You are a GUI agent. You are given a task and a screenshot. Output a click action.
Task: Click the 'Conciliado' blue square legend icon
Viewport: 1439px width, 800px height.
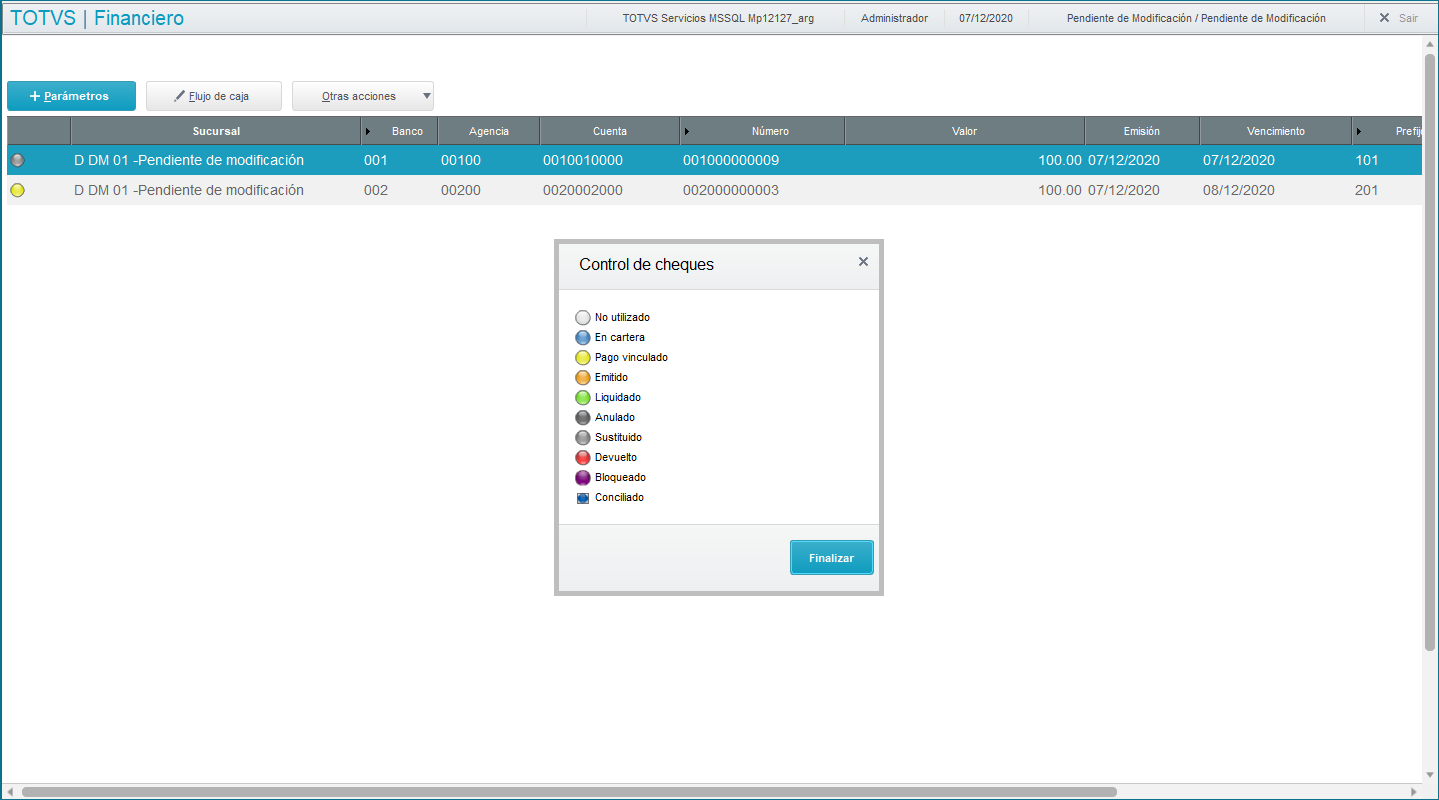click(x=583, y=497)
